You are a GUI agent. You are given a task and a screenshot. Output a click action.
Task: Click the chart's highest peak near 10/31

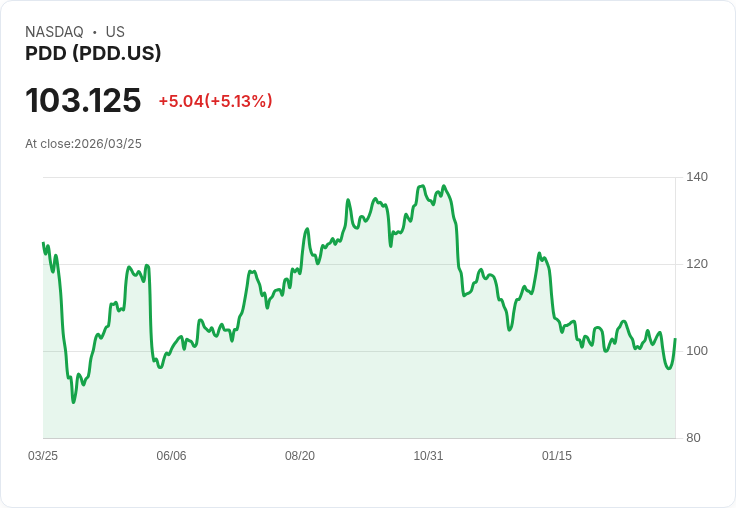(422, 186)
